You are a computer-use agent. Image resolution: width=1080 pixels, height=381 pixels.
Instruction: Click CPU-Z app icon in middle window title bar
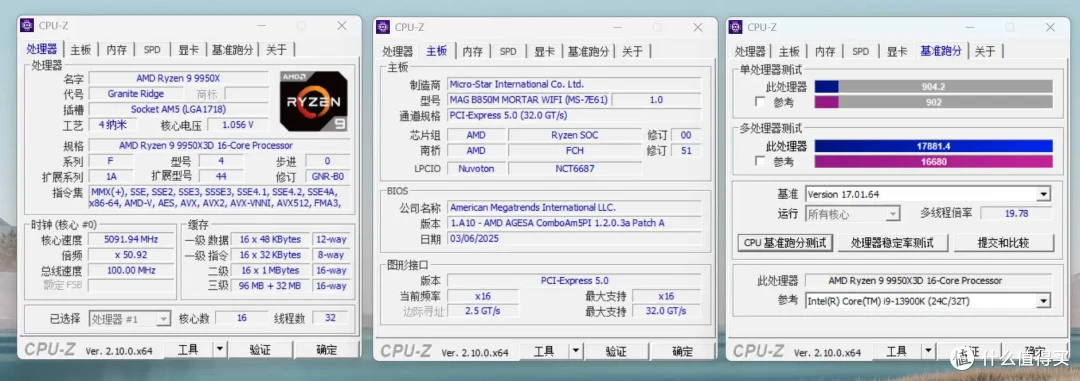(x=383, y=27)
